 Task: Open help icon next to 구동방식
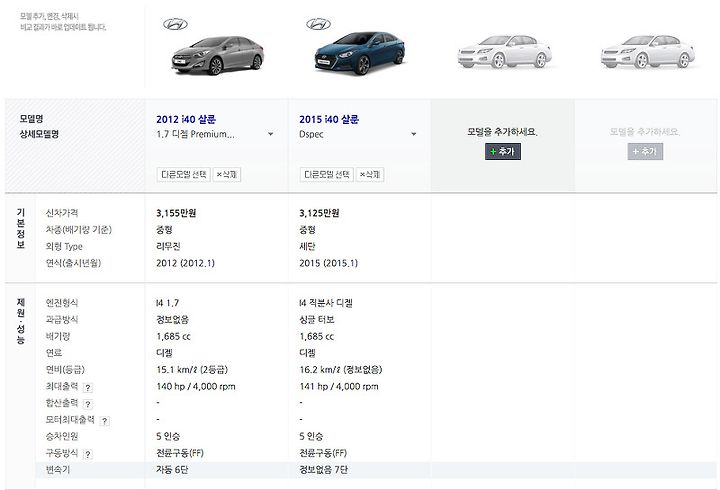point(88,454)
